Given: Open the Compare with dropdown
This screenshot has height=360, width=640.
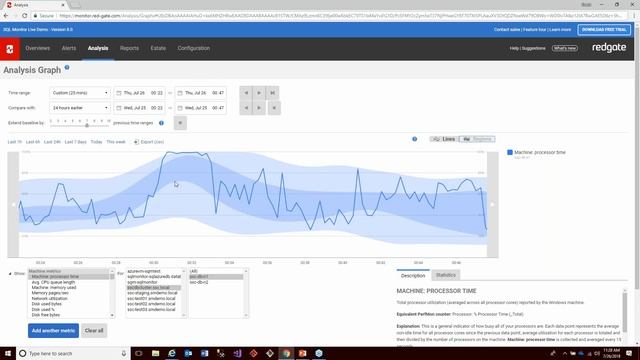Looking at the screenshot, I should [x=80, y=108].
